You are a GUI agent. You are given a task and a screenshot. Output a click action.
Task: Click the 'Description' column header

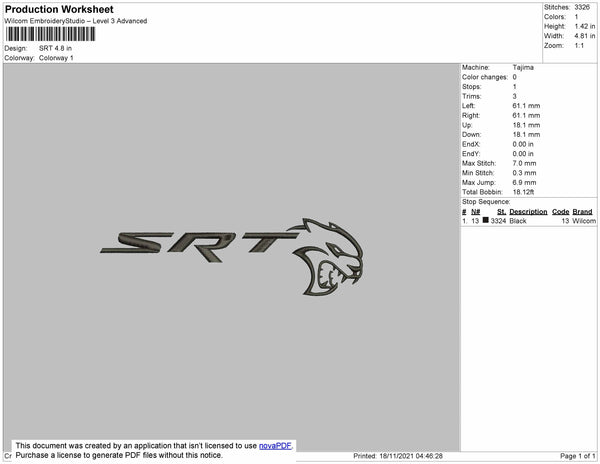528,212
